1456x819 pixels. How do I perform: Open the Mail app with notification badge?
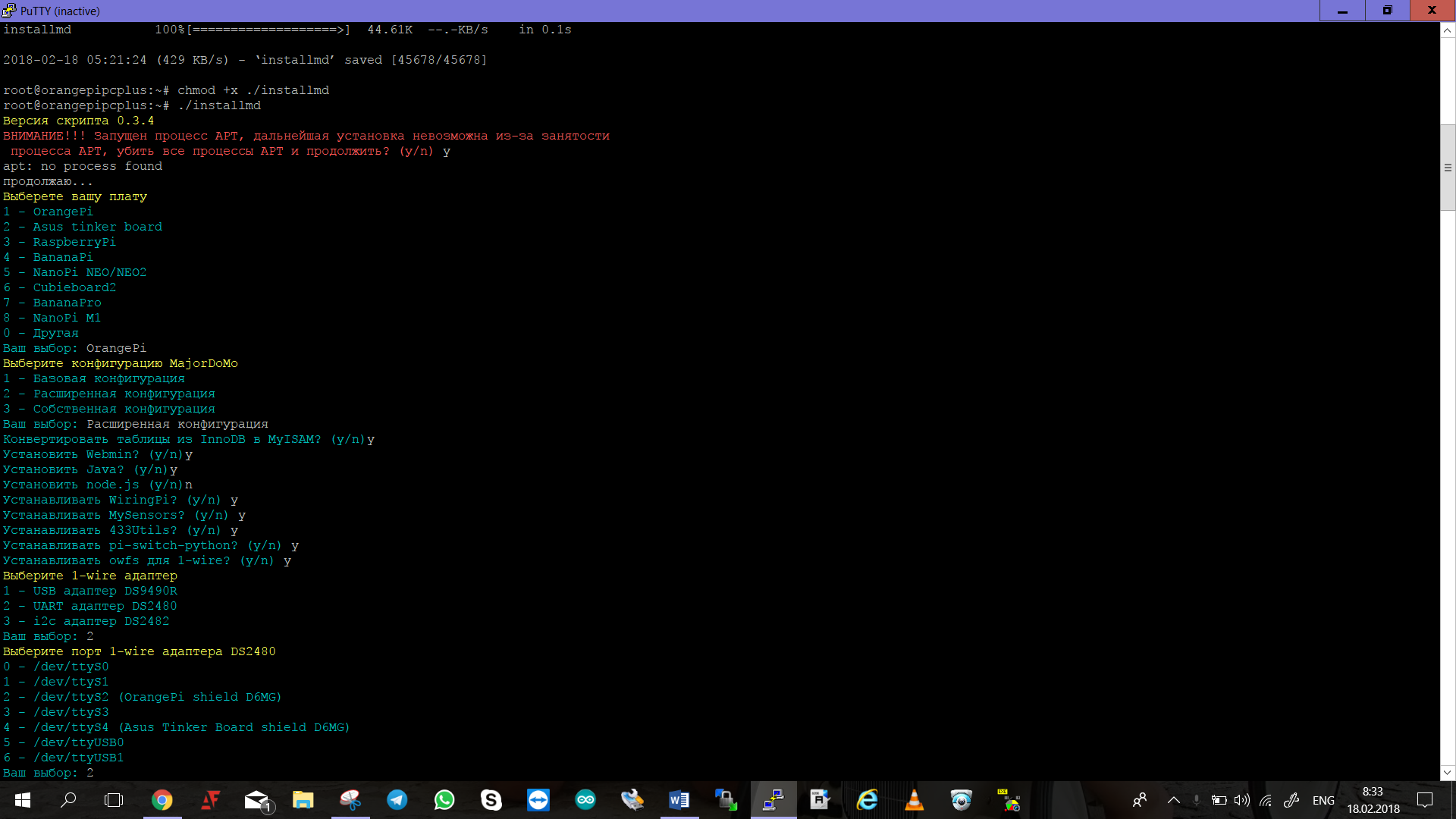pyautogui.click(x=257, y=800)
